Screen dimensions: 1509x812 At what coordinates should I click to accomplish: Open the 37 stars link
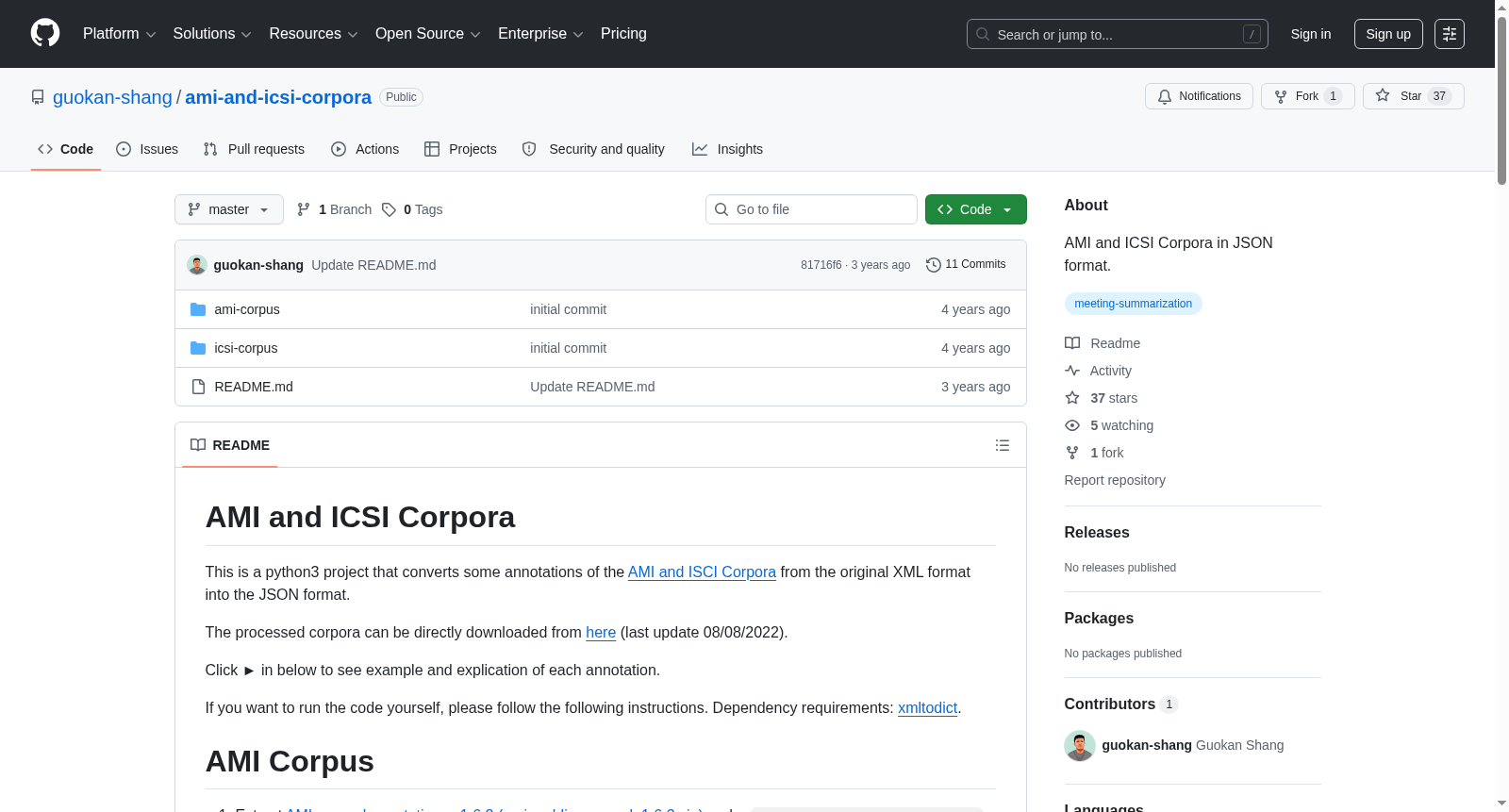1114,398
